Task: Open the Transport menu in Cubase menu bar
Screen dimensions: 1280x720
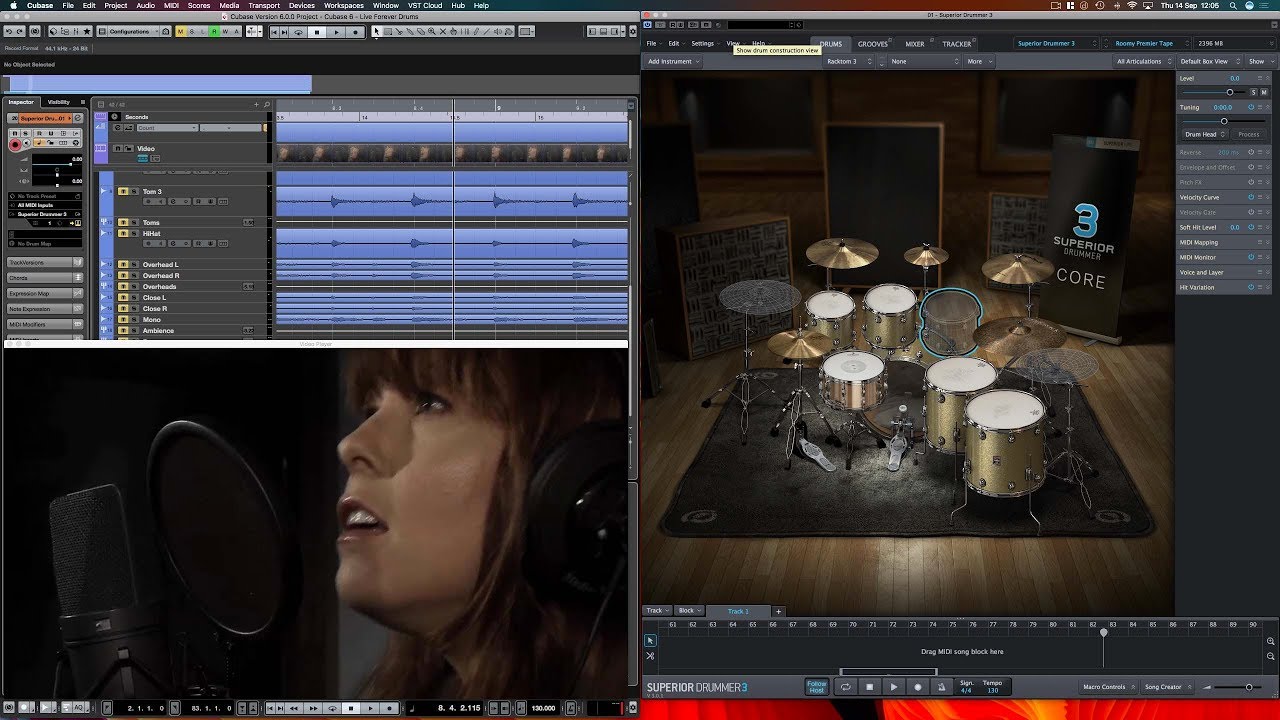Action: pos(264,5)
